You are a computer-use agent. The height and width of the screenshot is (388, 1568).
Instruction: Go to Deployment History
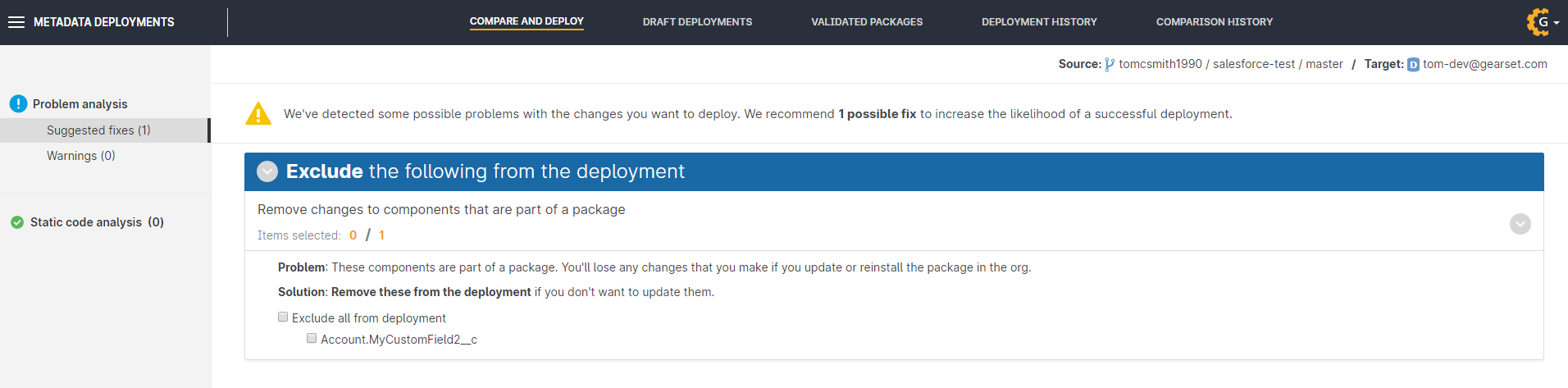tap(1039, 22)
